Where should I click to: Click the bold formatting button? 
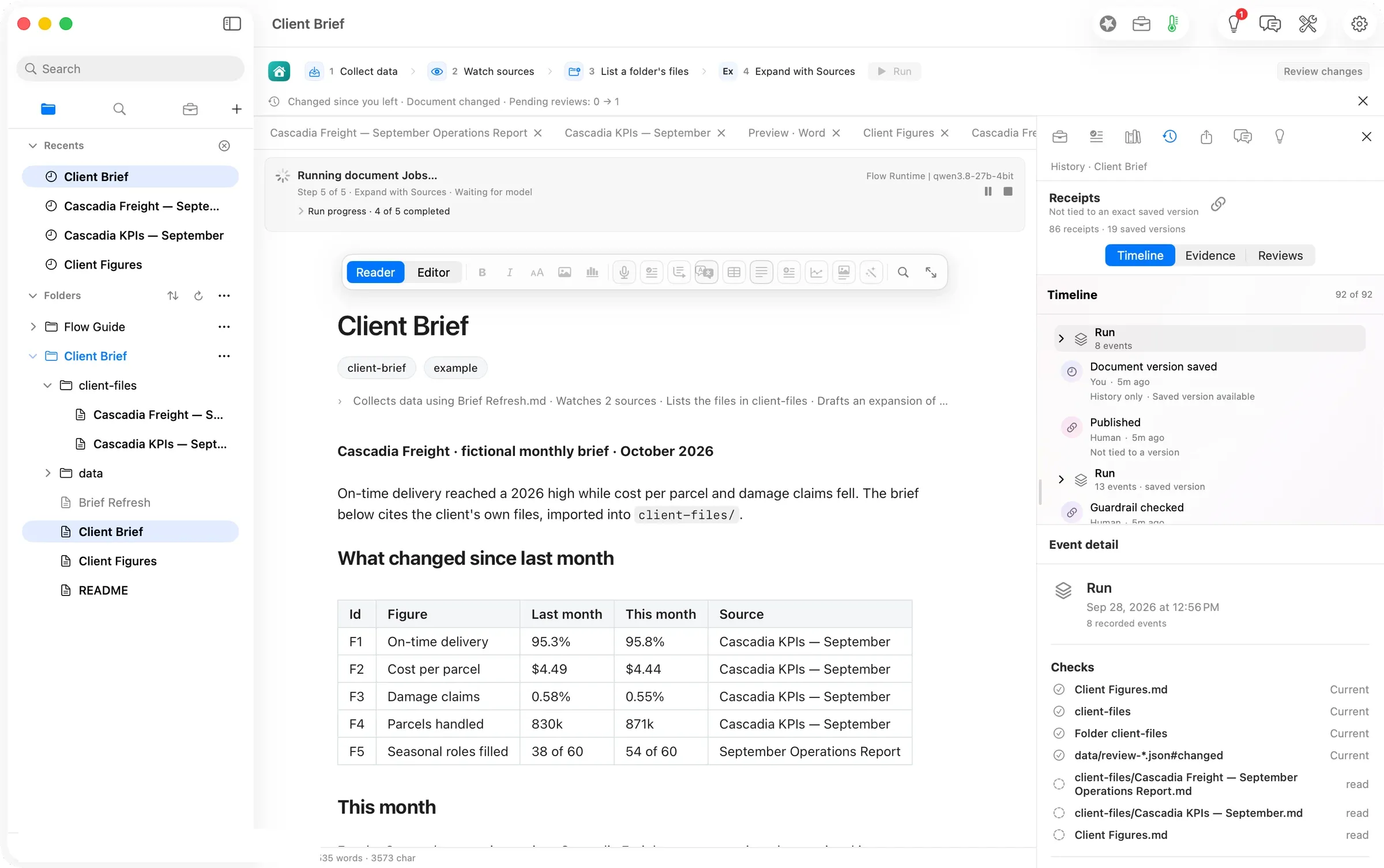[x=482, y=273]
